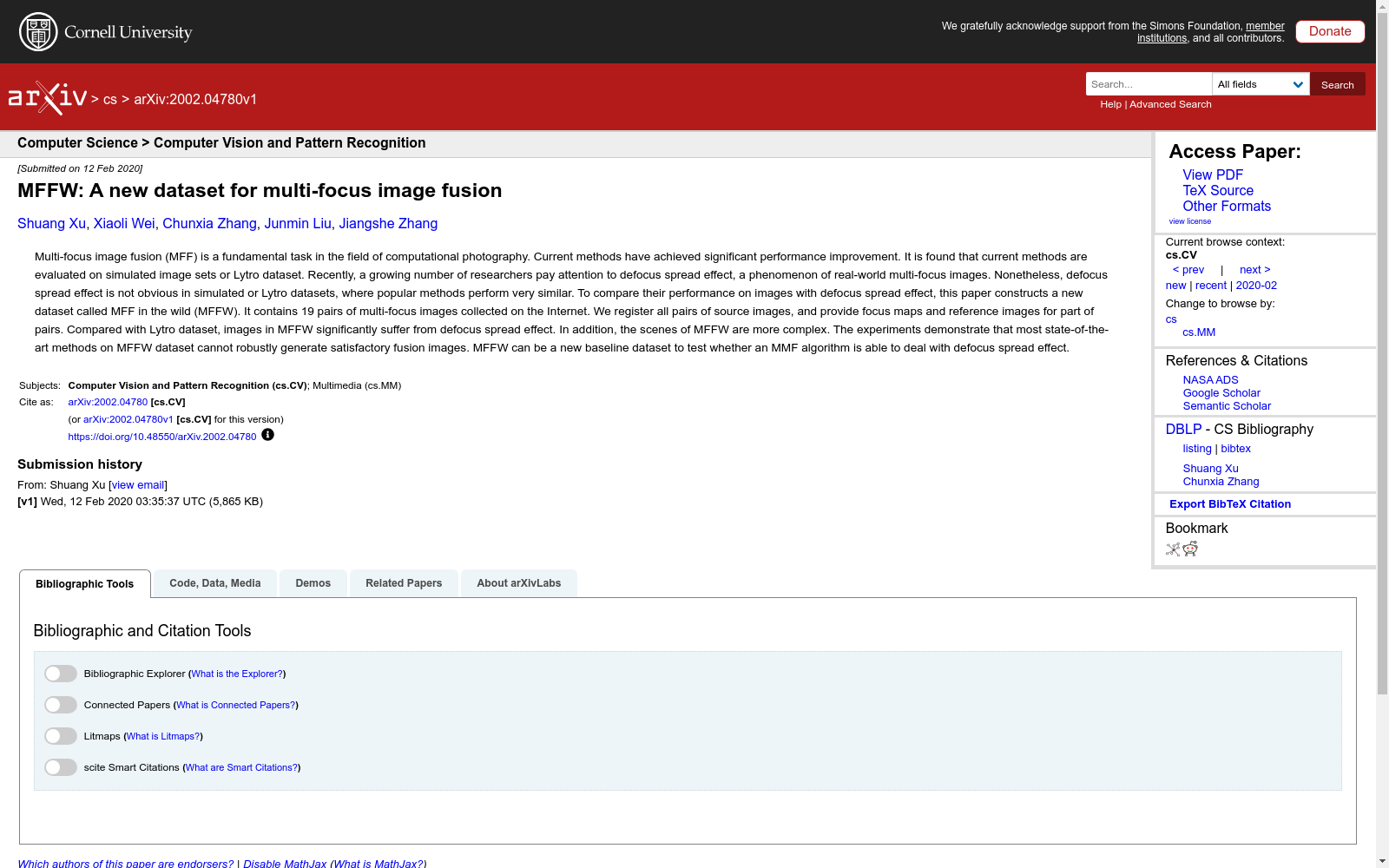This screenshot has width=1389, height=868.
Task: Click the DOI info icon
Action: click(267, 435)
